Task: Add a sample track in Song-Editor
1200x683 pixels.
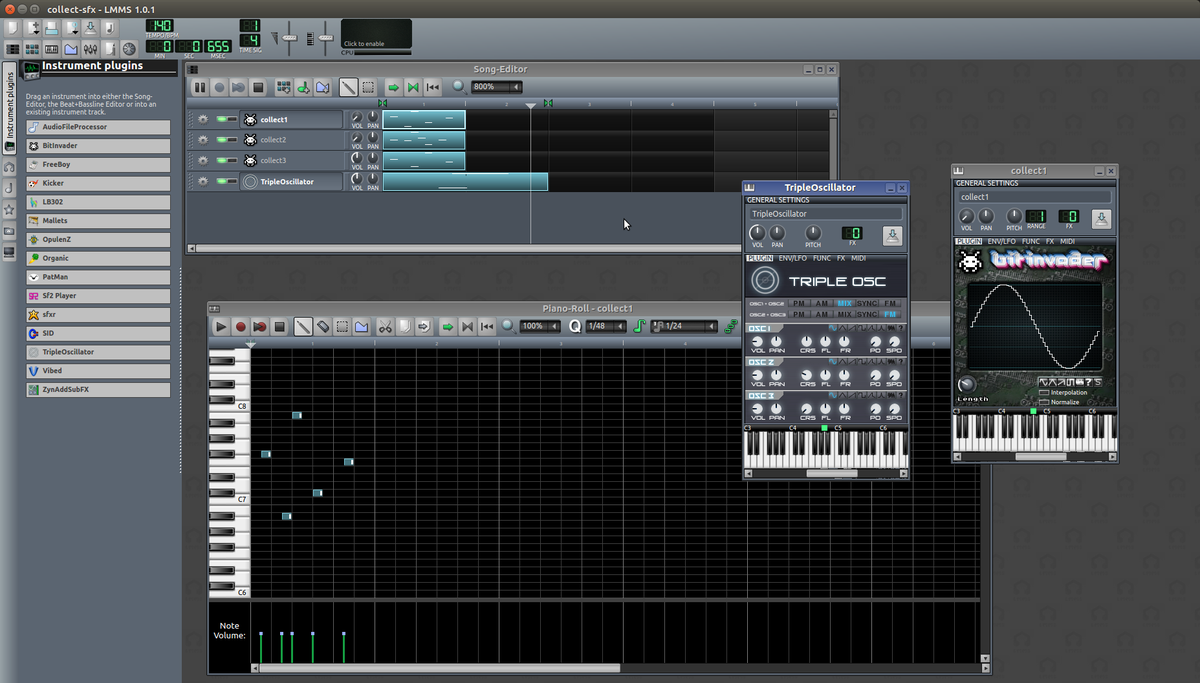Action: [303, 87]
